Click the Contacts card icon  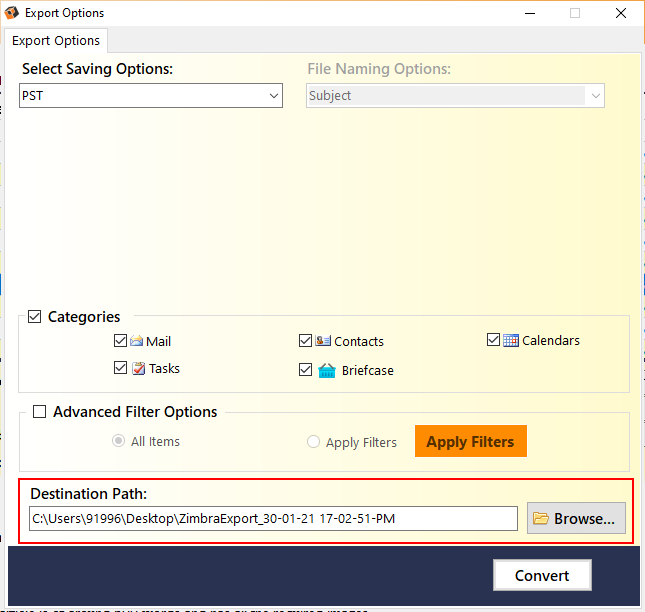pos(323,341)
